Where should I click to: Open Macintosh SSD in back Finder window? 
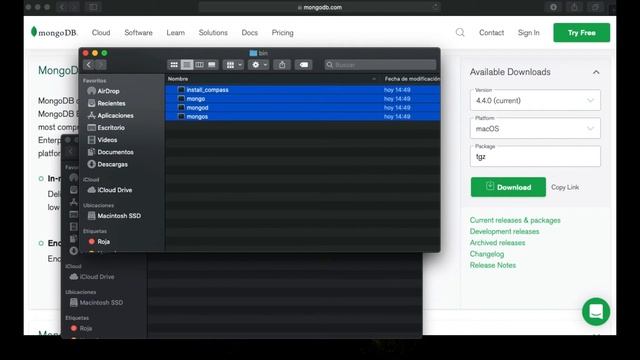(x=96, y=302)
